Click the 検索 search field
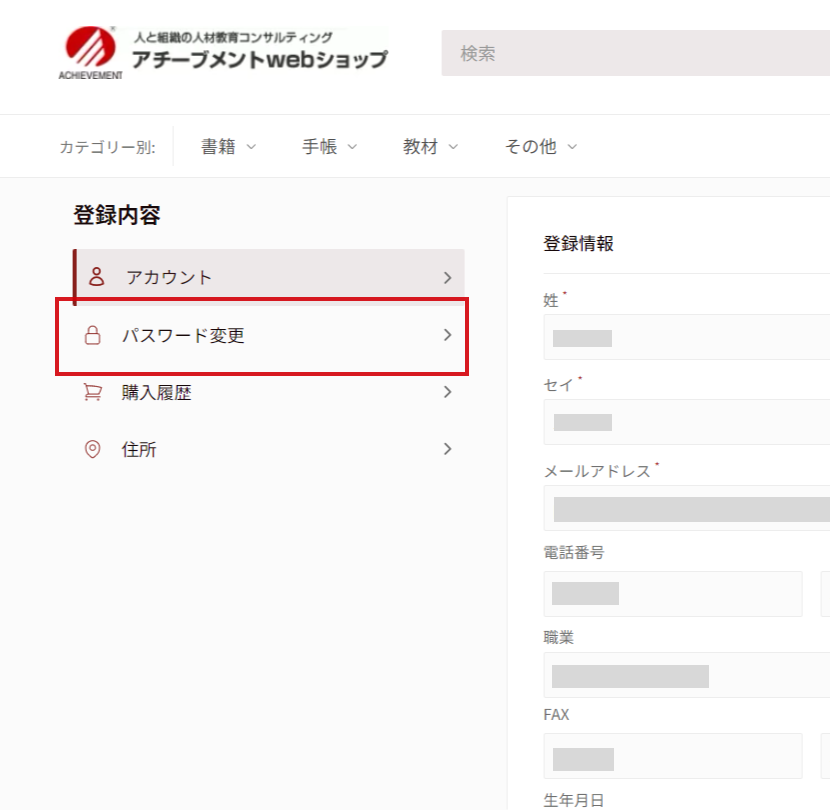Screen dimensions: 830x810 click(635, 53)
